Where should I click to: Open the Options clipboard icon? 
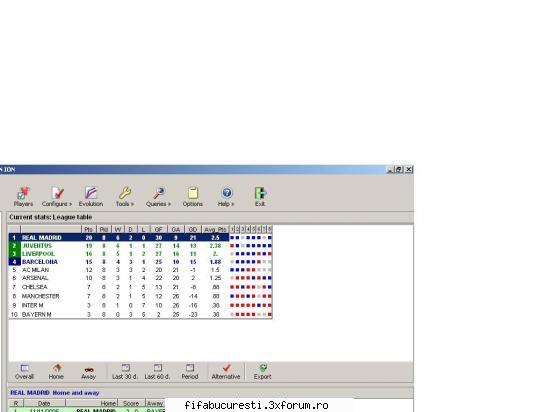193,197
